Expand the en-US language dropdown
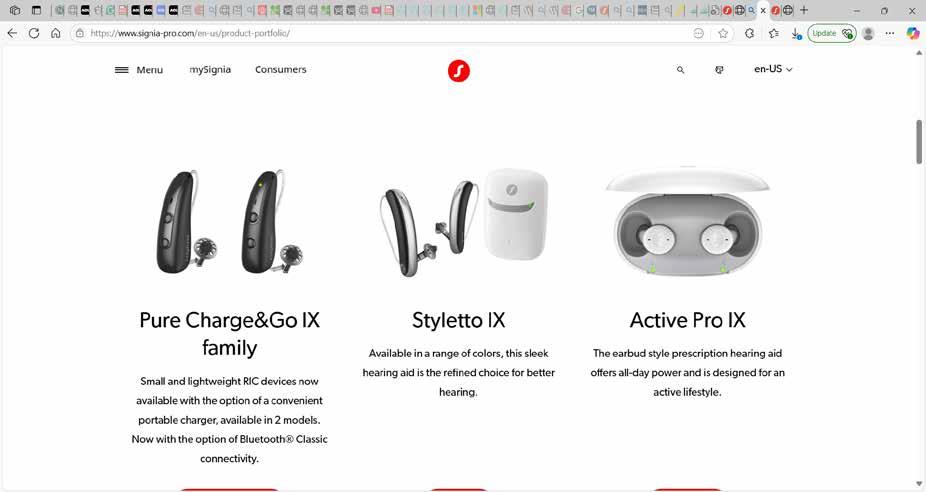926x492 pixels. point(773,69)
